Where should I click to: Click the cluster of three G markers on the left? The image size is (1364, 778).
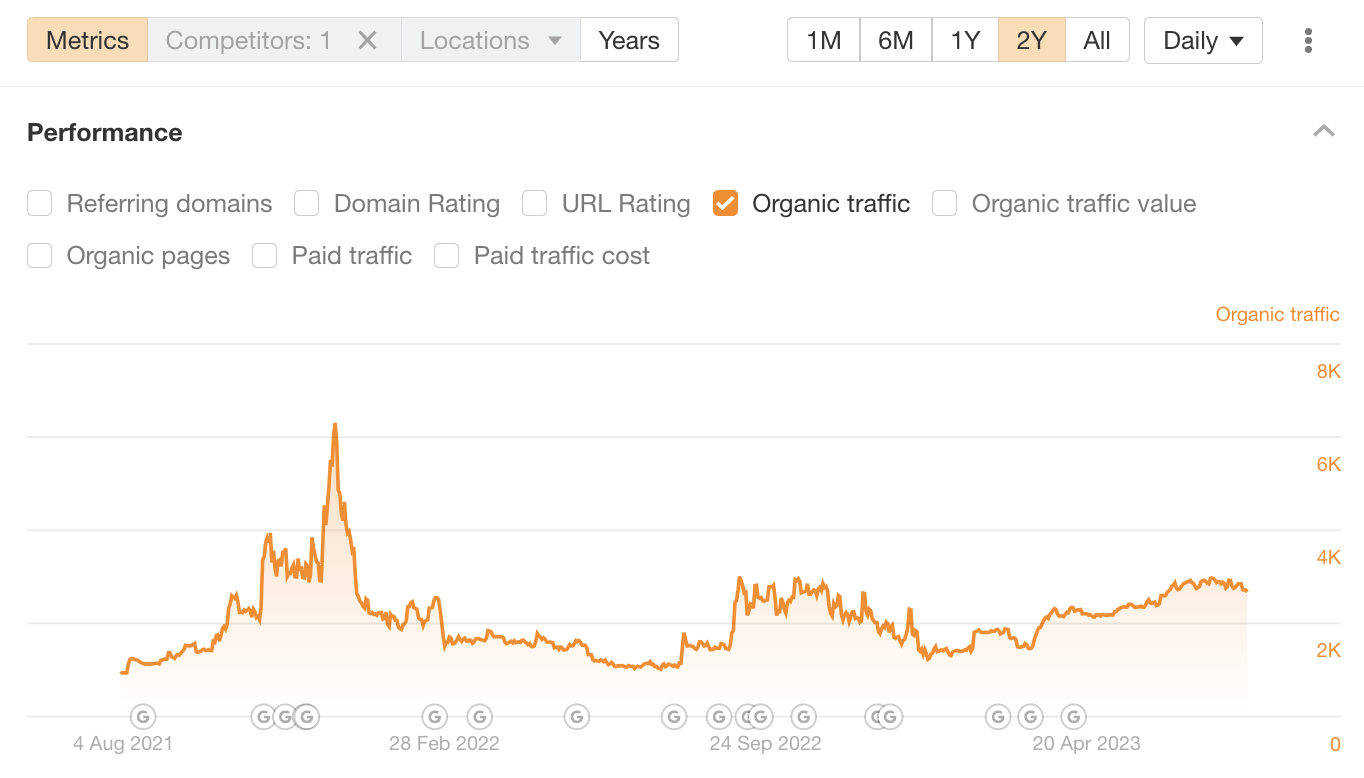coord(284,716)
